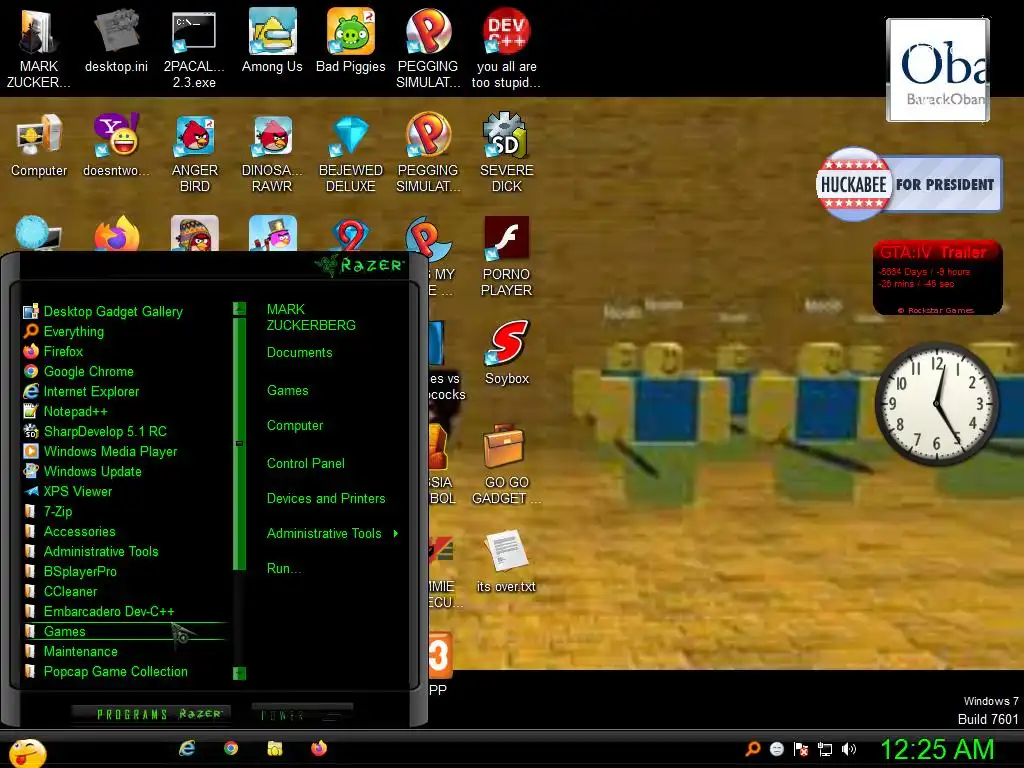Launch DINOSA... RAWR desktop shortcut
The image size is (1024, 768).
tap(272, 153)
